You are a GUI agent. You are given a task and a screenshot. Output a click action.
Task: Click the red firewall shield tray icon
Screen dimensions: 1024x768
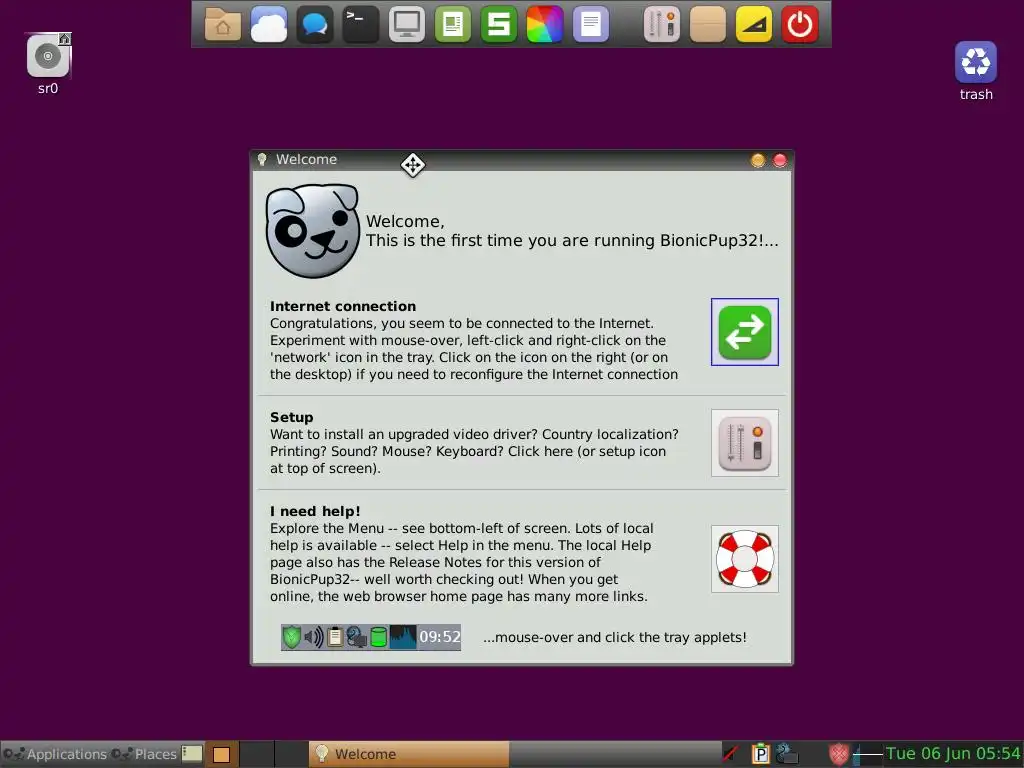pos(839,754)
